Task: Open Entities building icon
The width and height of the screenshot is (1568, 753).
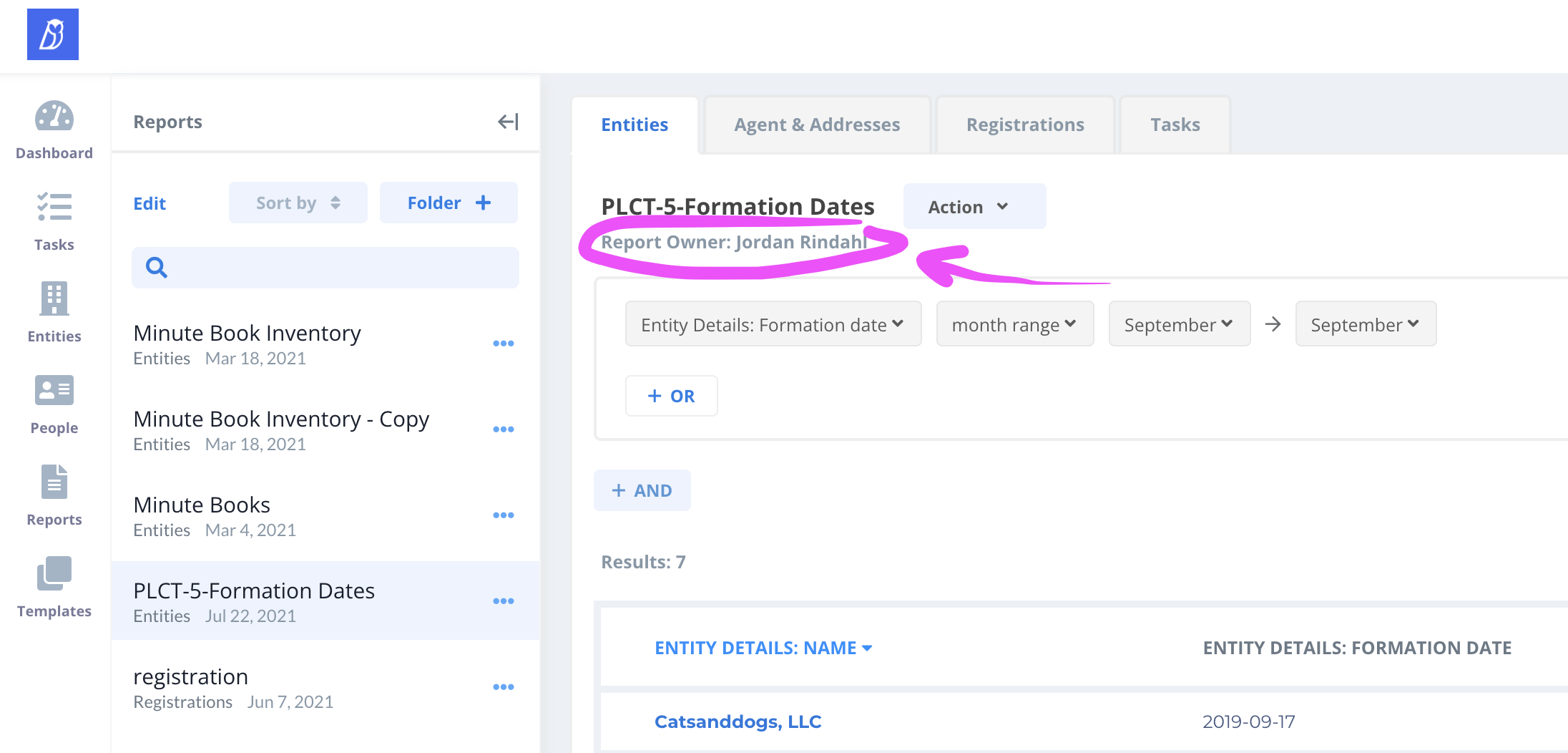Action: pyautogui.click(x=54, y=298)
